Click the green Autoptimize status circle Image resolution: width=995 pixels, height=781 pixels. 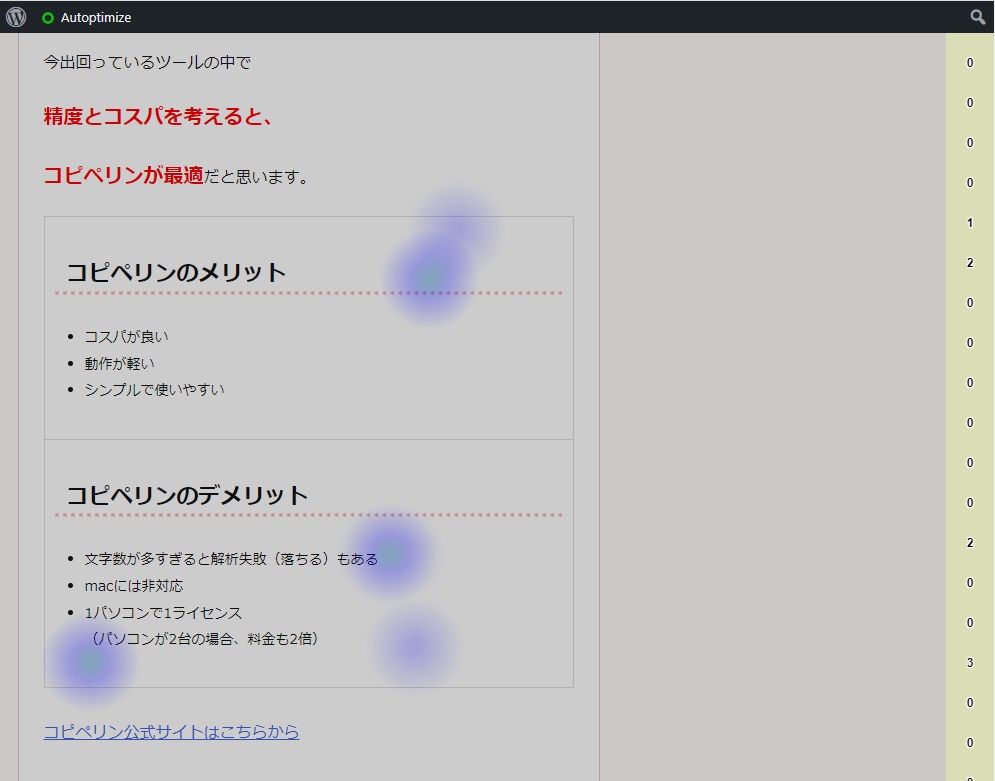click(x=48, y=18)
